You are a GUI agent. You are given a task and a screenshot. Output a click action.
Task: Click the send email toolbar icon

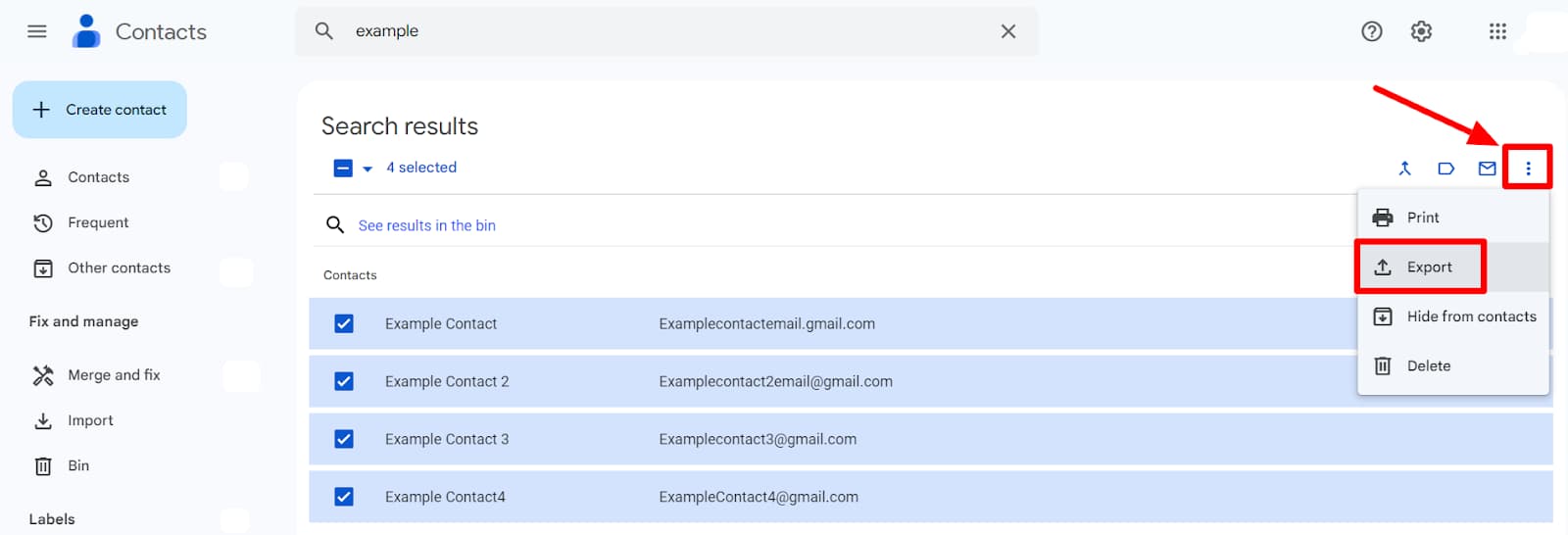coord(1487,169)
